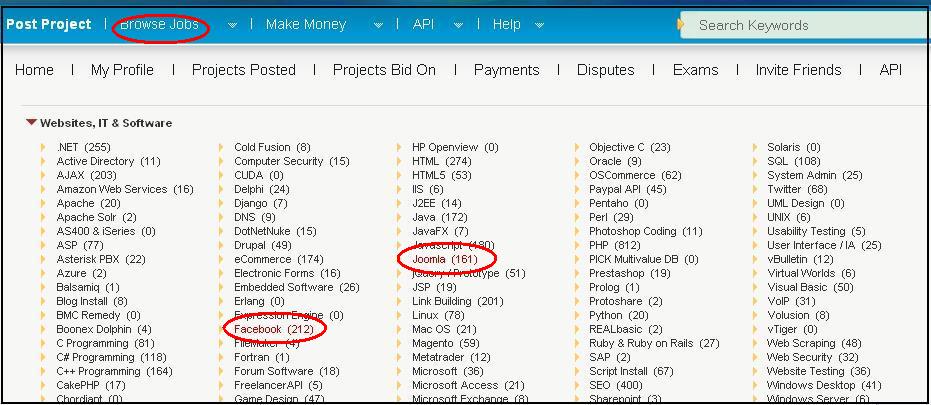Viewport: 931px width, 405px height.
Task: Open the C++ Programming (164) category
Action: (x=115, y=371)
